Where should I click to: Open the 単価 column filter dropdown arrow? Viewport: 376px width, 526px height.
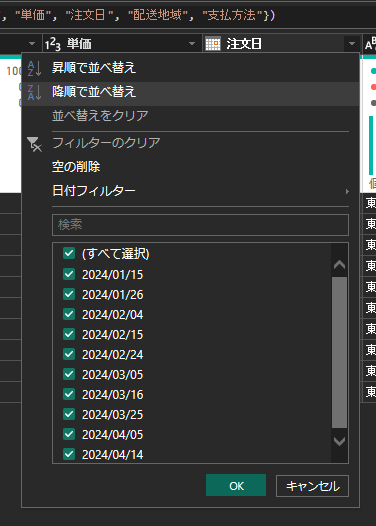click(x=192, y=44)
